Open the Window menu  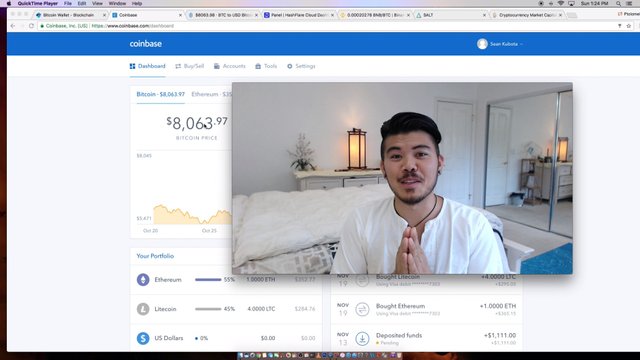117,3
